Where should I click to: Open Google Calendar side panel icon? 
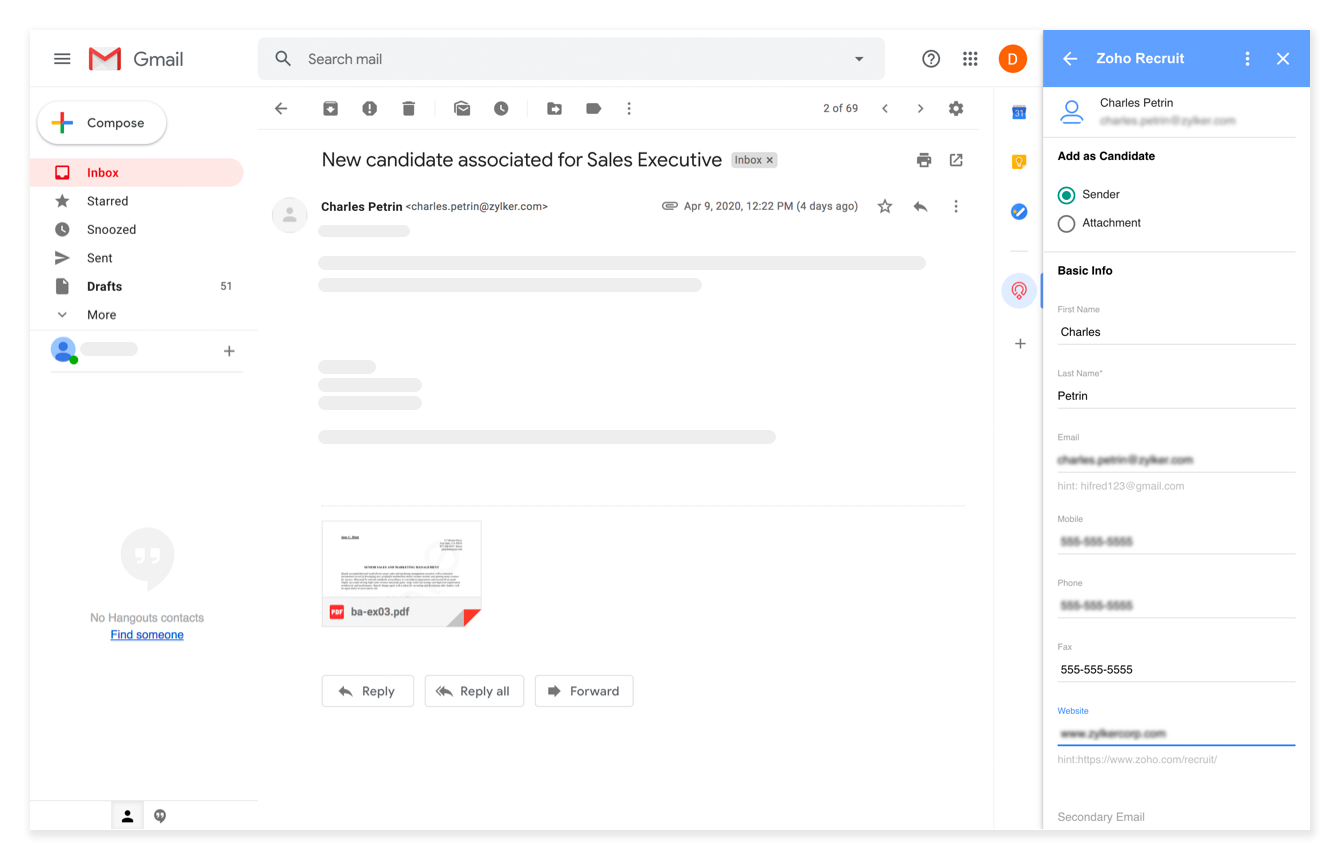(1019, 113)
